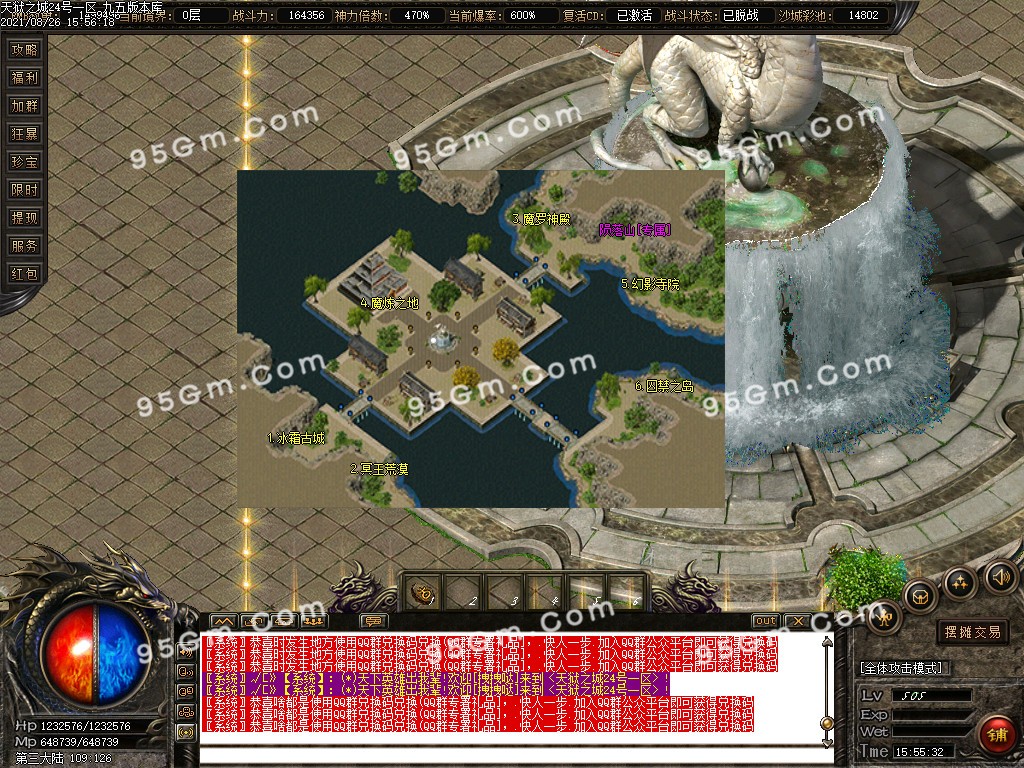Select 4.魔炼之地 on the map
The image size is (1024, 768).
(389, 303)
